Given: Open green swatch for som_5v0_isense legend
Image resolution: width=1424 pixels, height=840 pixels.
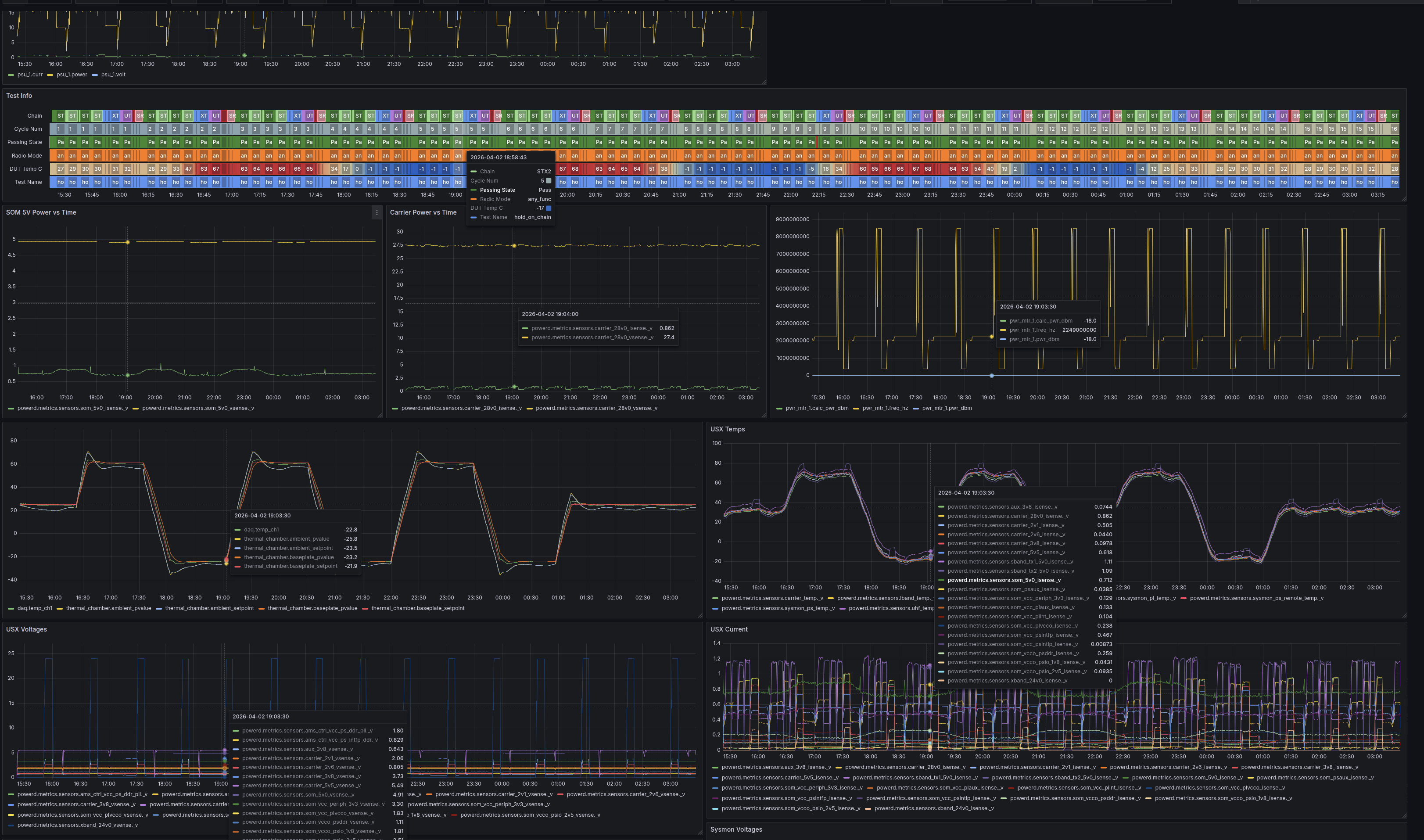Looking at the screenshot, I should [x=11, y=408].
